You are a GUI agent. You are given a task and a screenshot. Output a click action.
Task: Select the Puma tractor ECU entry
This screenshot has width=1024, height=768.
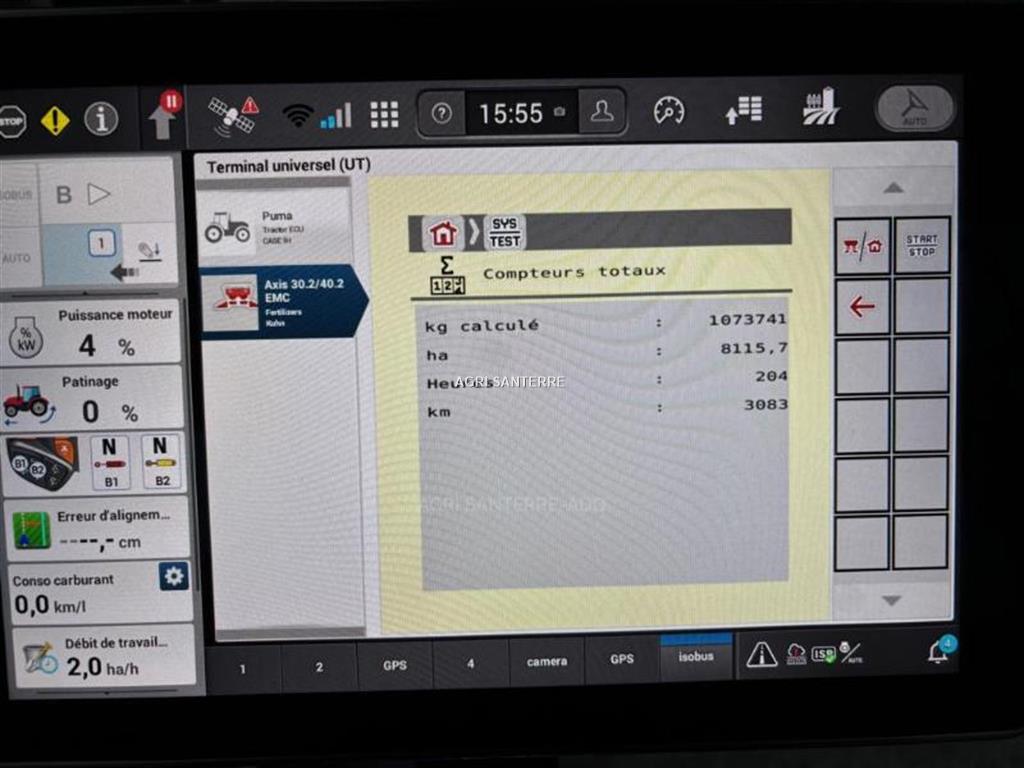(274, 228)
